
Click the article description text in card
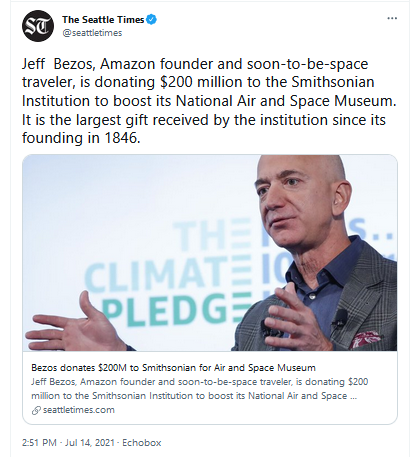pyautogui.click(x=199, y=389)
